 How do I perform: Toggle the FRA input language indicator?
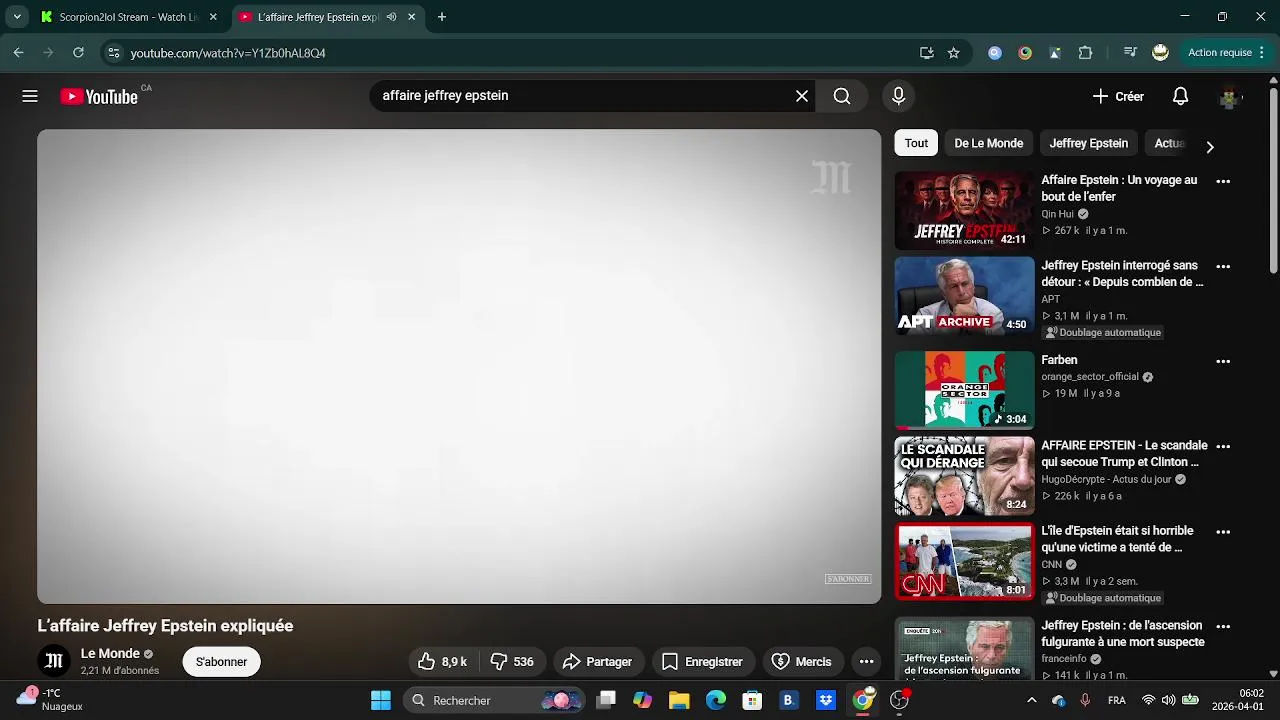(1116, 700)
